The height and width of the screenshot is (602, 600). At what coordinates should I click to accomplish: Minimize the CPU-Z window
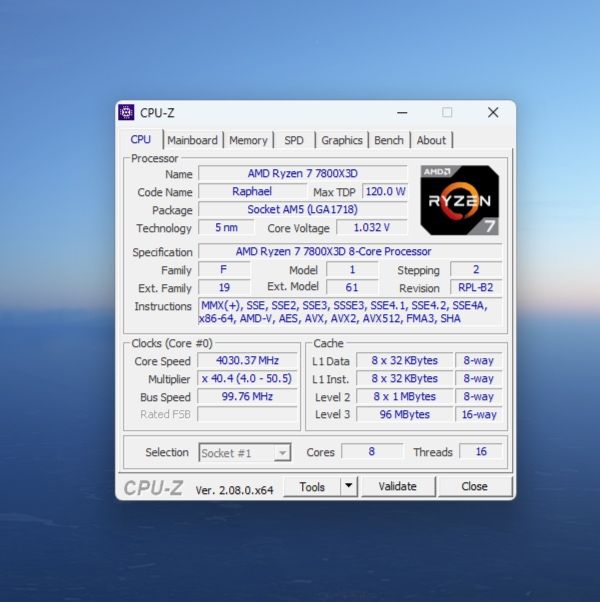click(x=402, y=113)
